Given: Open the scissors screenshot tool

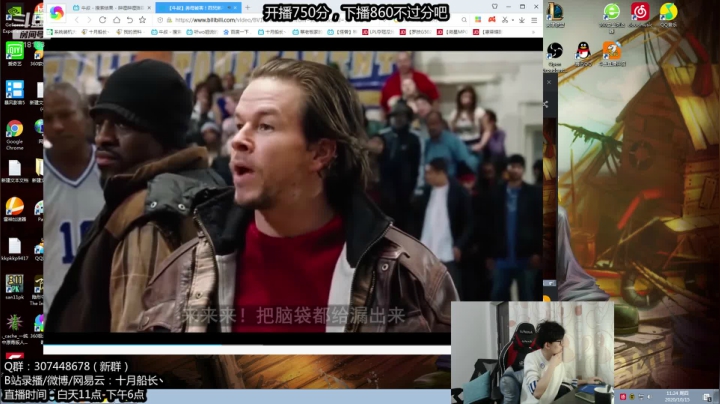Looking at the screenshot, I should [x=505, y=20].
